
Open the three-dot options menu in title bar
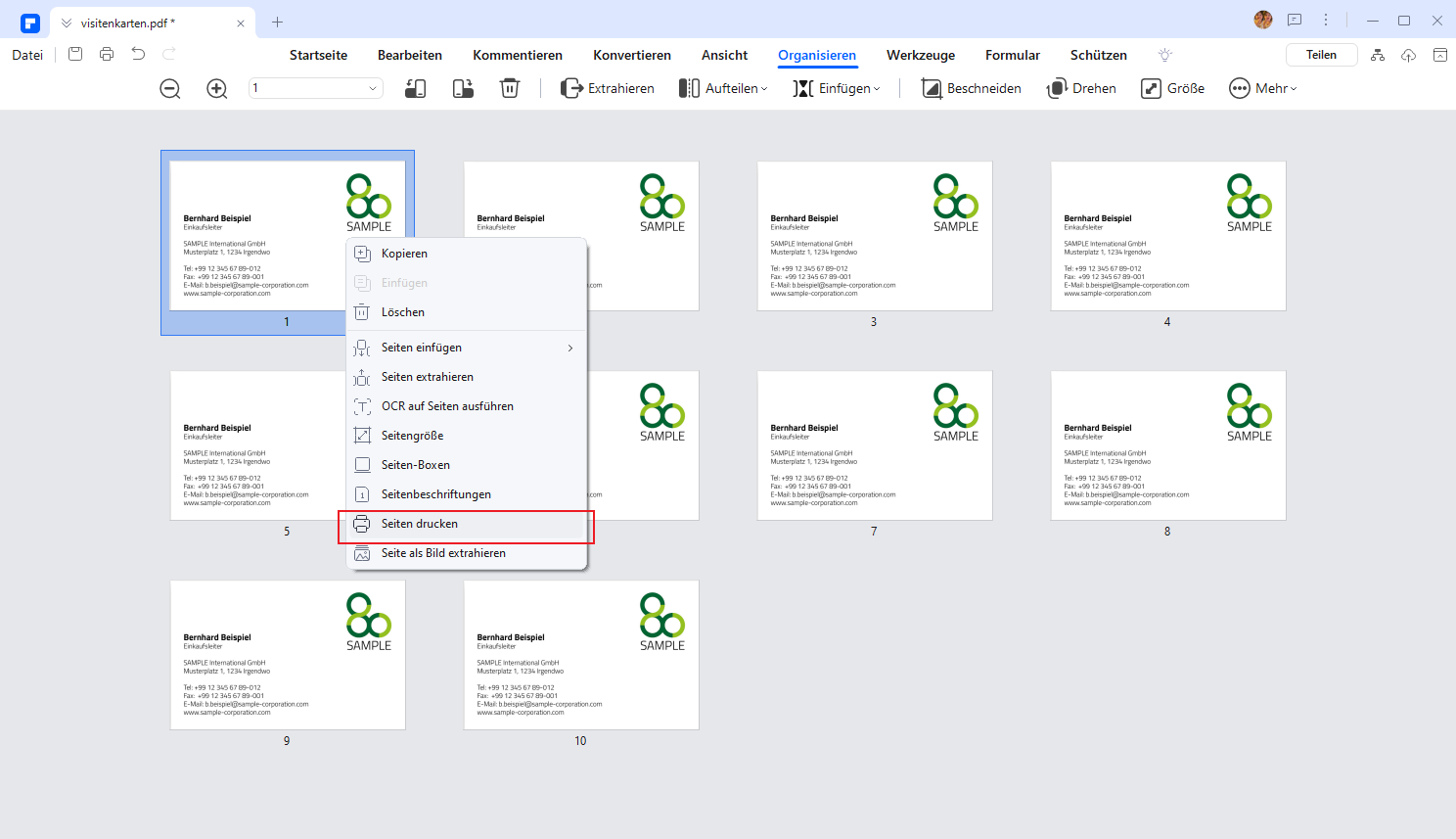click(x=1326, y=20)
